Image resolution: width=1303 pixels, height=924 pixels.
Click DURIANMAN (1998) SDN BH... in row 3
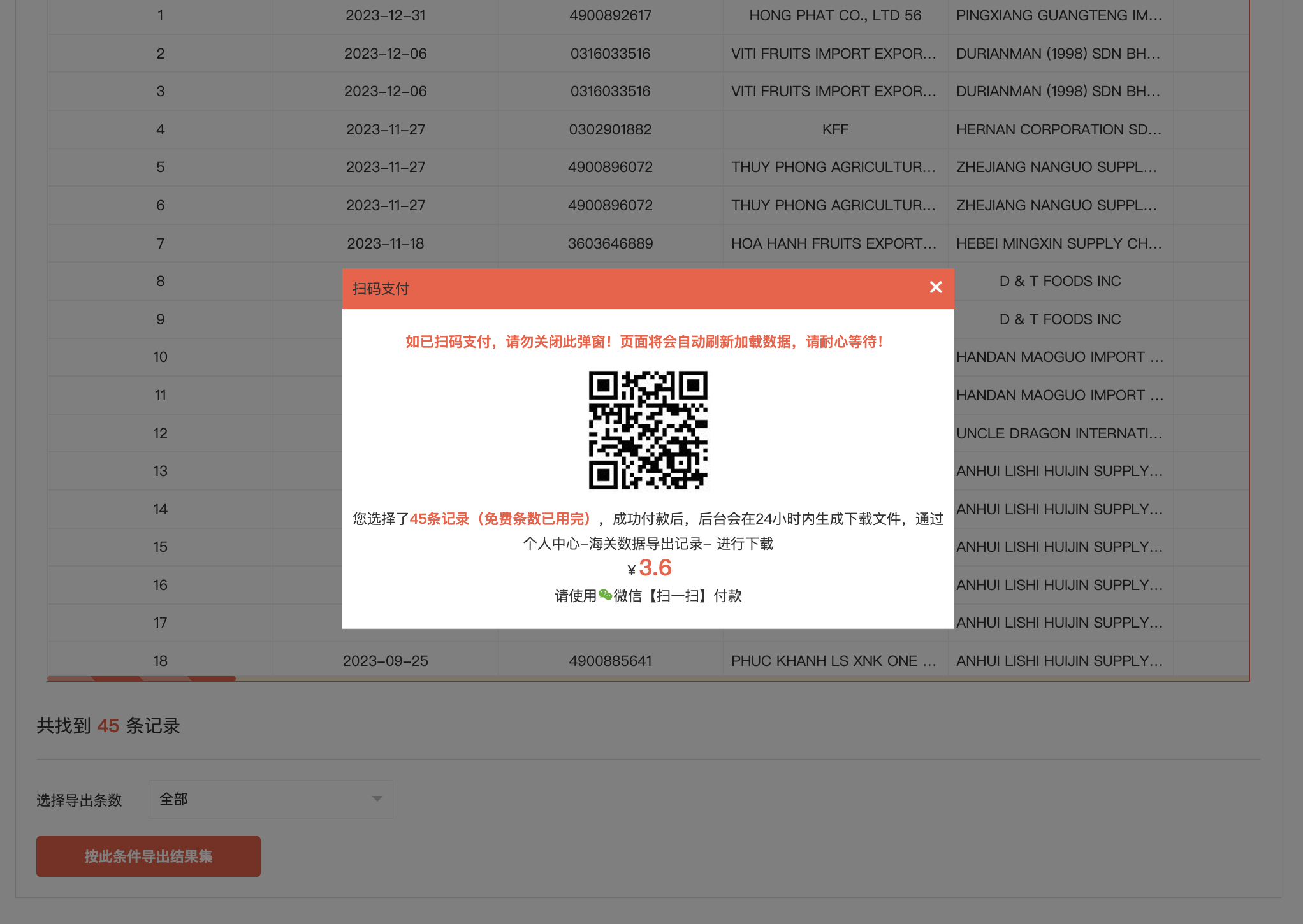click(x=1058, y=91)
